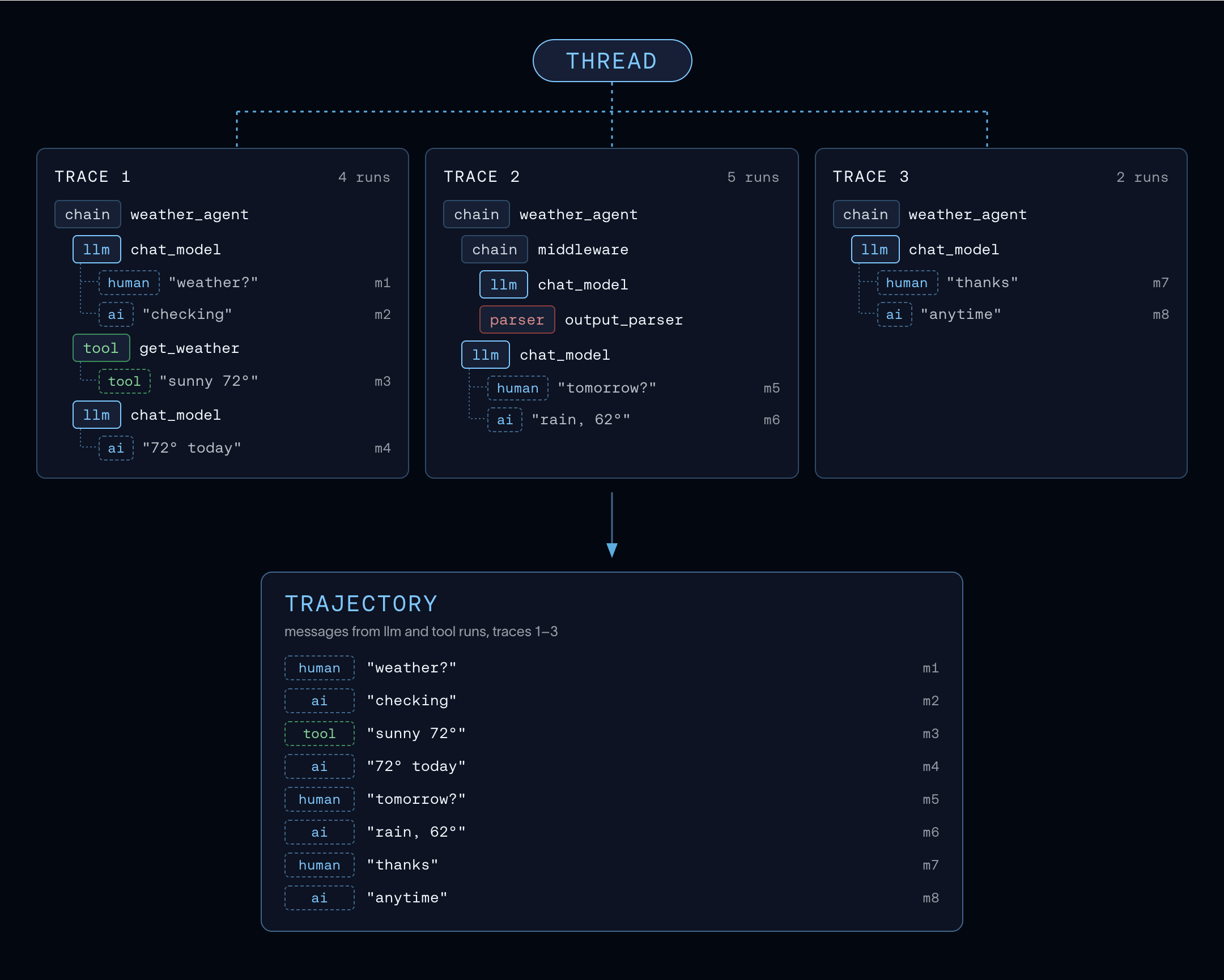Screen dimensions: 1224x980
Task: Select the chain tag in Trace 1
Action: point(87,214)
